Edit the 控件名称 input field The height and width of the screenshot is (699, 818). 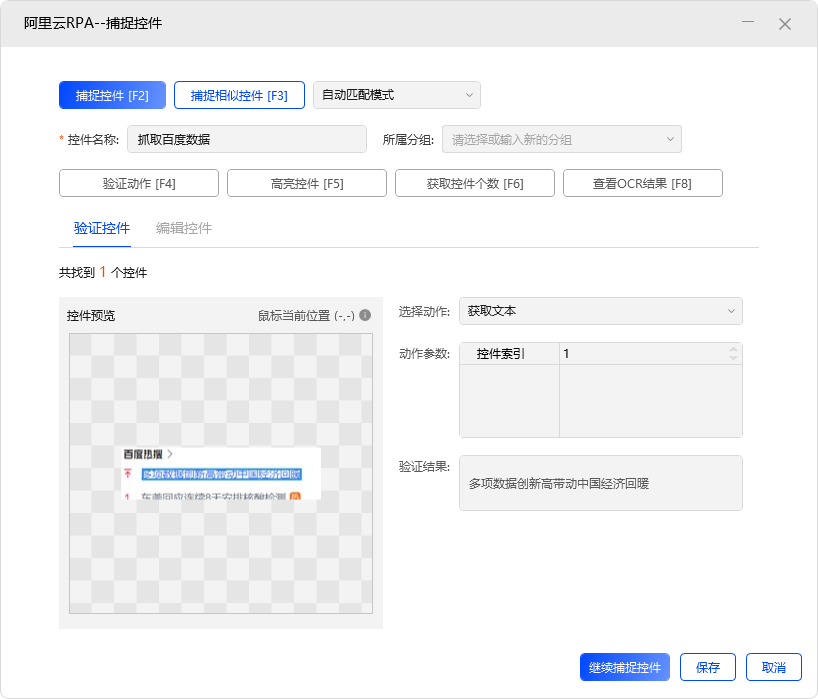[247, 139]
